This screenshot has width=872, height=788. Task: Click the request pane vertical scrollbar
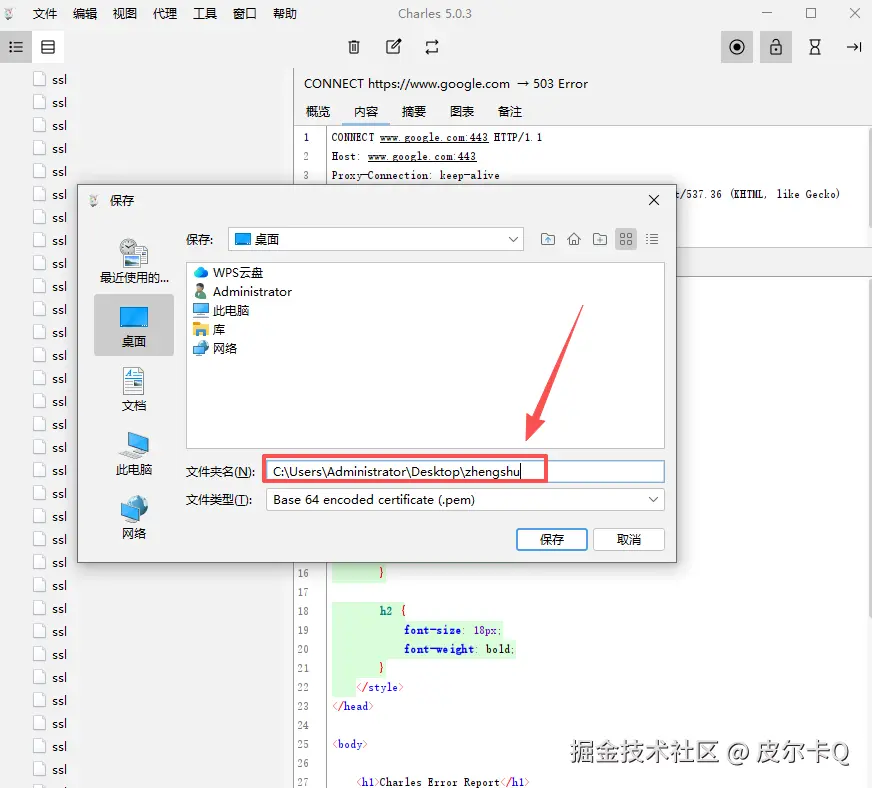pos(869,178)
